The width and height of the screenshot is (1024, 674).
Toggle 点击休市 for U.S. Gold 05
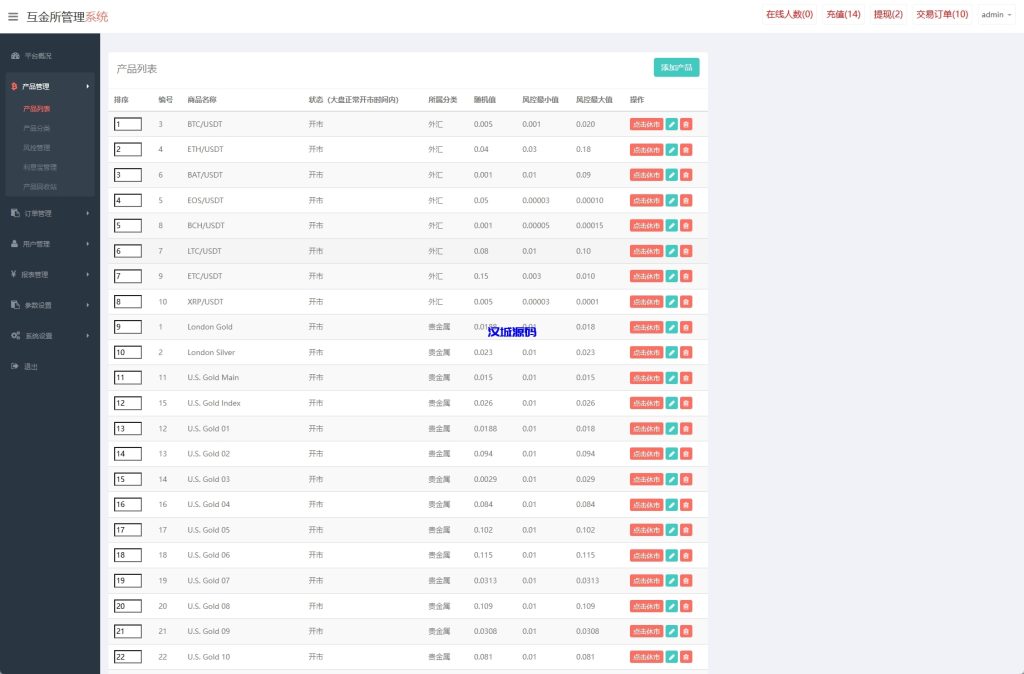coord(646,530)
